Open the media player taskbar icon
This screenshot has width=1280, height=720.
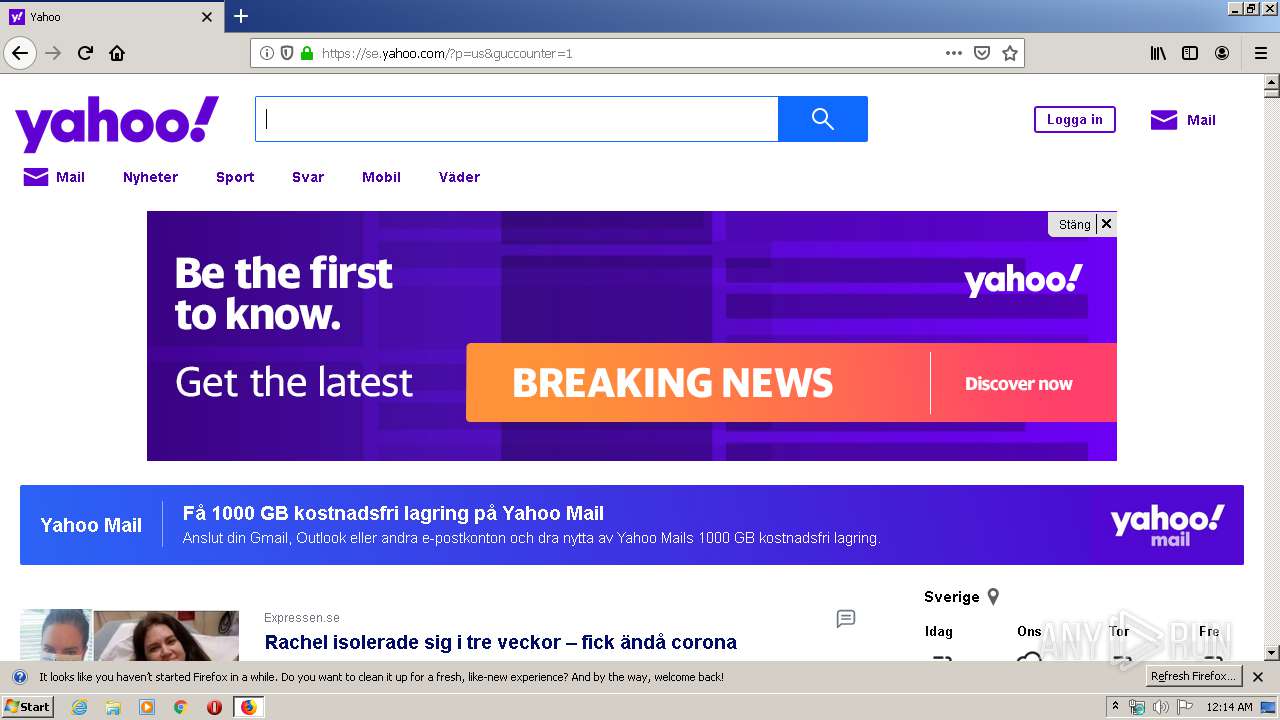pos(147,707)
